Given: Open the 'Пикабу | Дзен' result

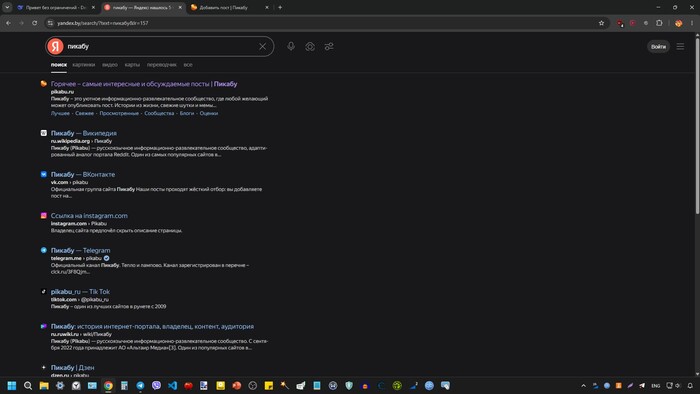Looking at the screenshot, I should coord(72,368).
